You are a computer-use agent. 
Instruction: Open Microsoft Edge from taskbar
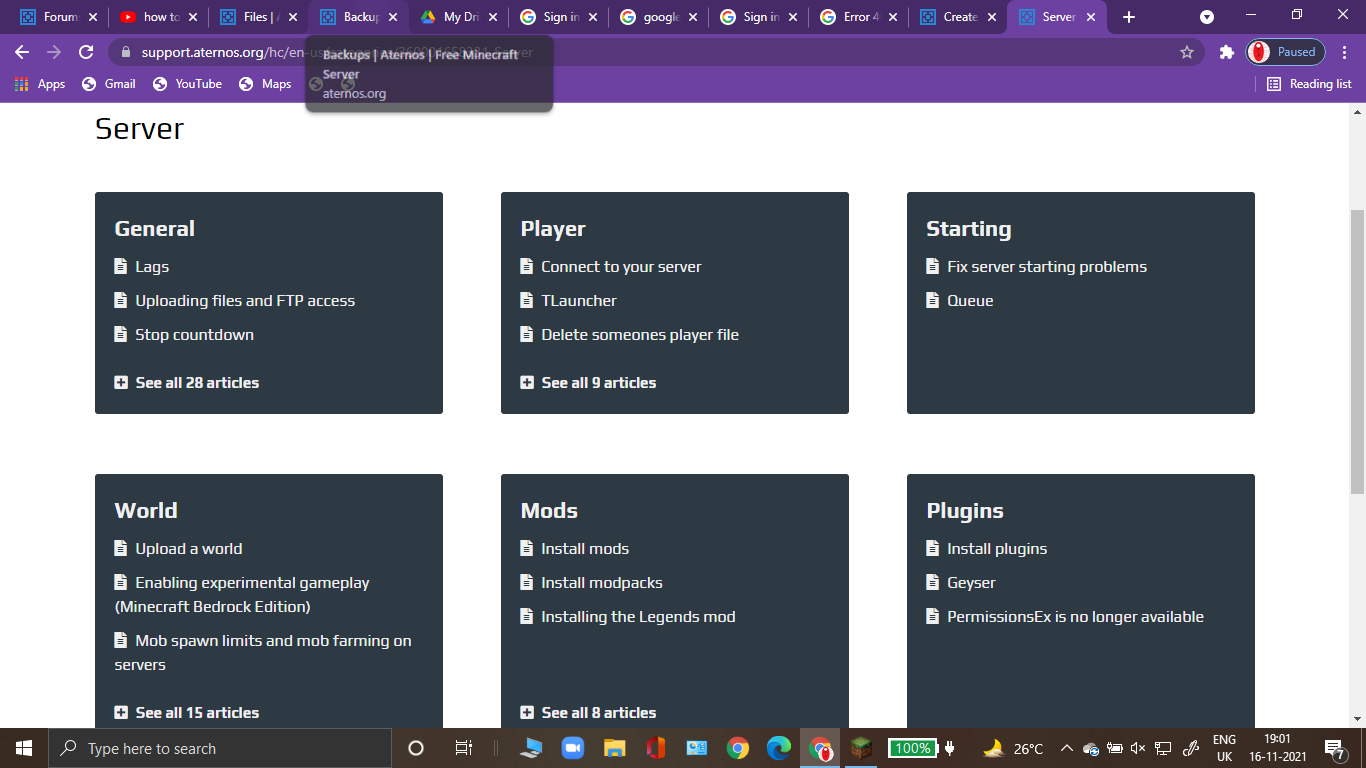pyautogui.click(x=779, y=748)
